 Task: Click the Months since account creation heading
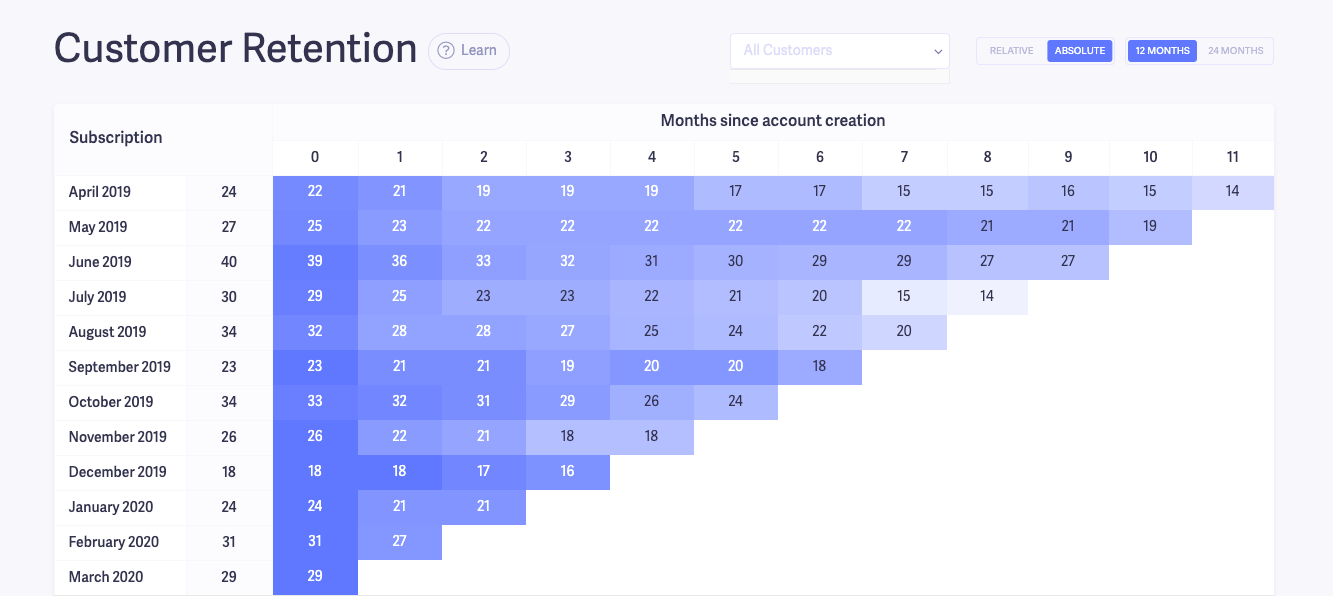pyautogui.click(x=773, y=119)
